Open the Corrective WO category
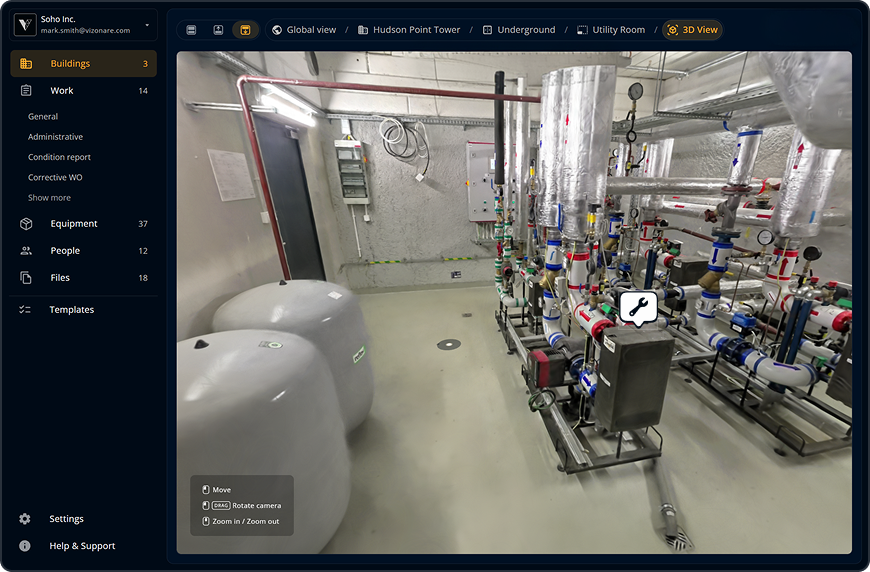This screenshot has width=870, height=572. tap(55, 178)
